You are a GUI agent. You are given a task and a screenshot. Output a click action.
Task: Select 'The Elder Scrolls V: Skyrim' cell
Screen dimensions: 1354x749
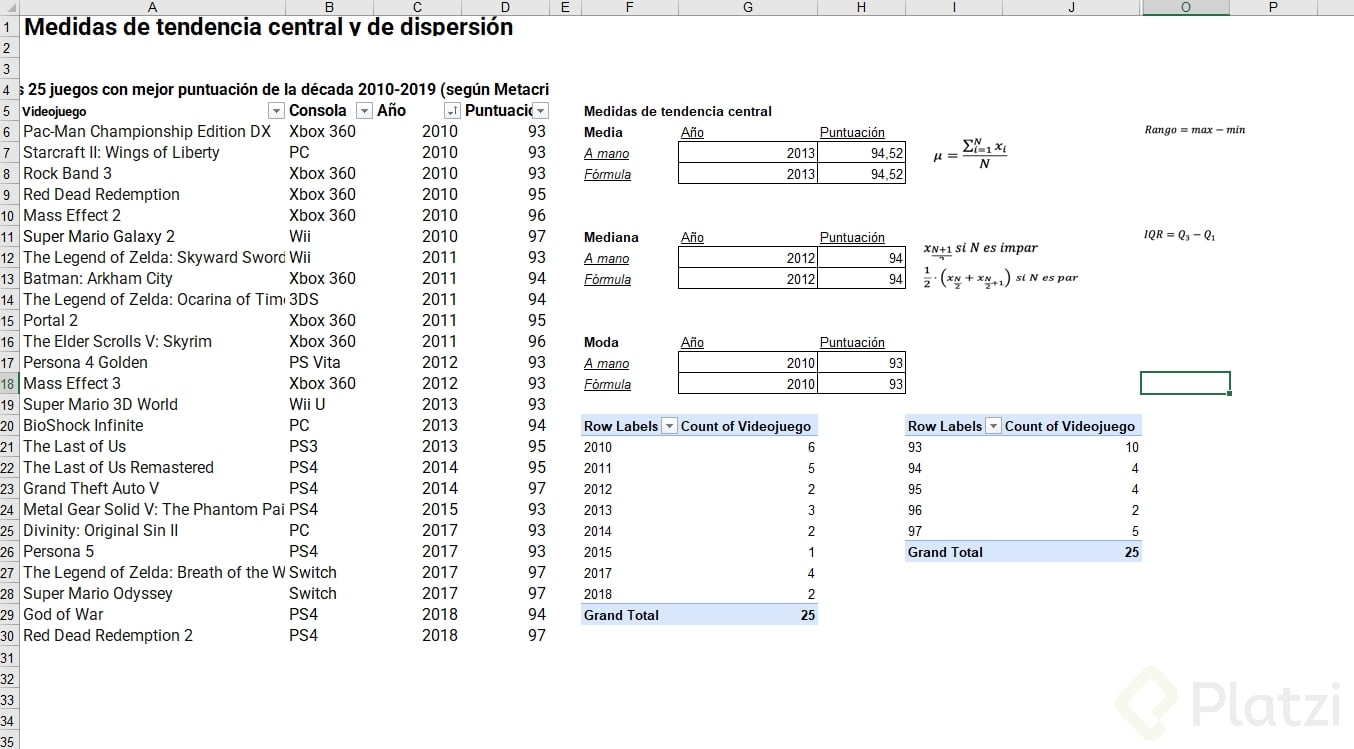(x=151, y=341)
